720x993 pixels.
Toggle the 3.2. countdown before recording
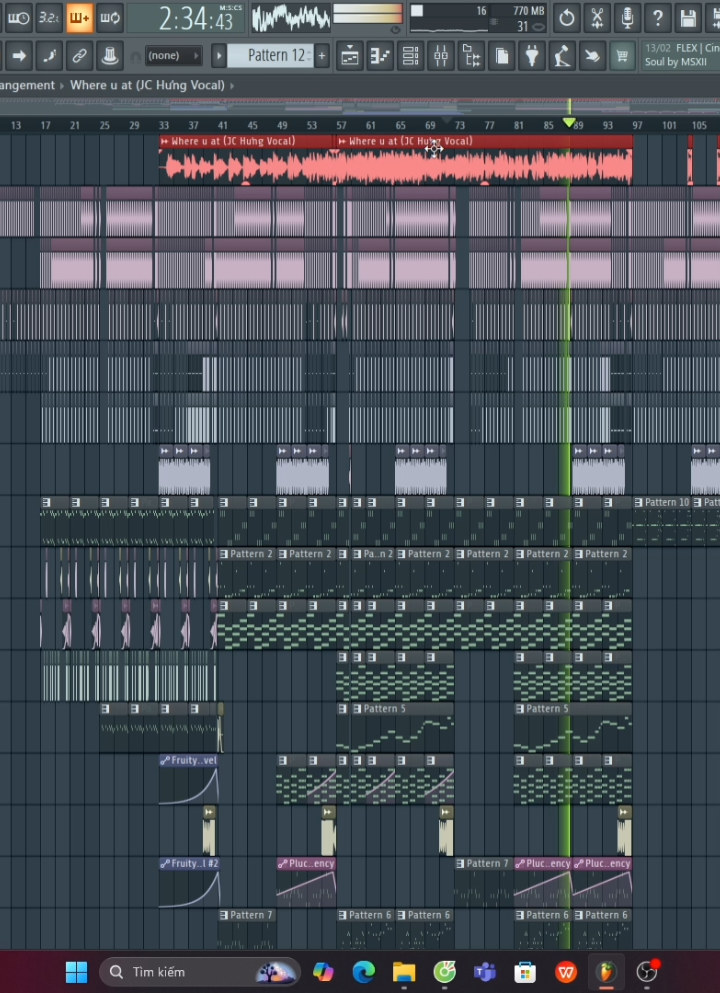coord(49,18)
